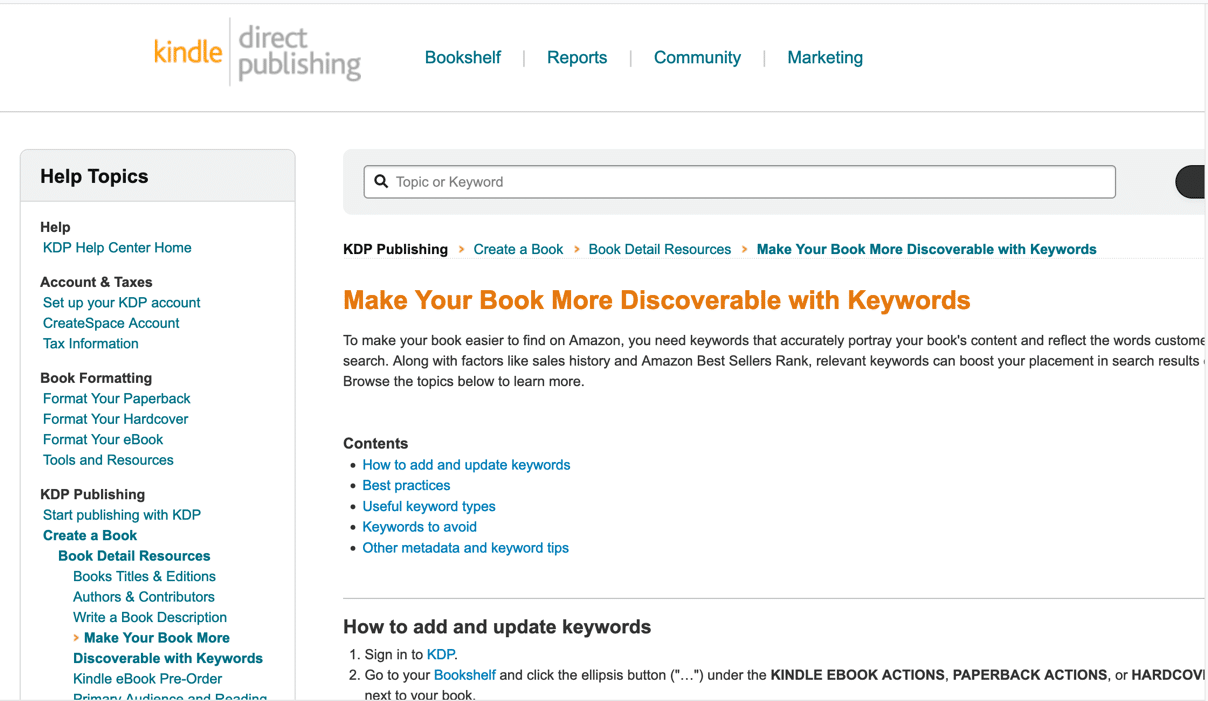
Task: Click the Kindle Direct Publishing logo
Action: point(257,54)
